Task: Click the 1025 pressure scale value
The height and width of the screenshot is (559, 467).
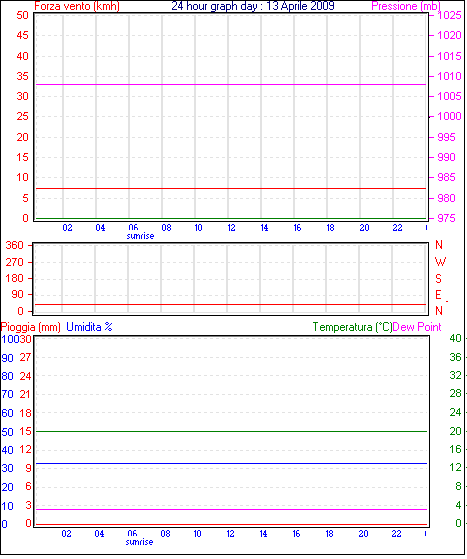Action: tap(449, 15)
